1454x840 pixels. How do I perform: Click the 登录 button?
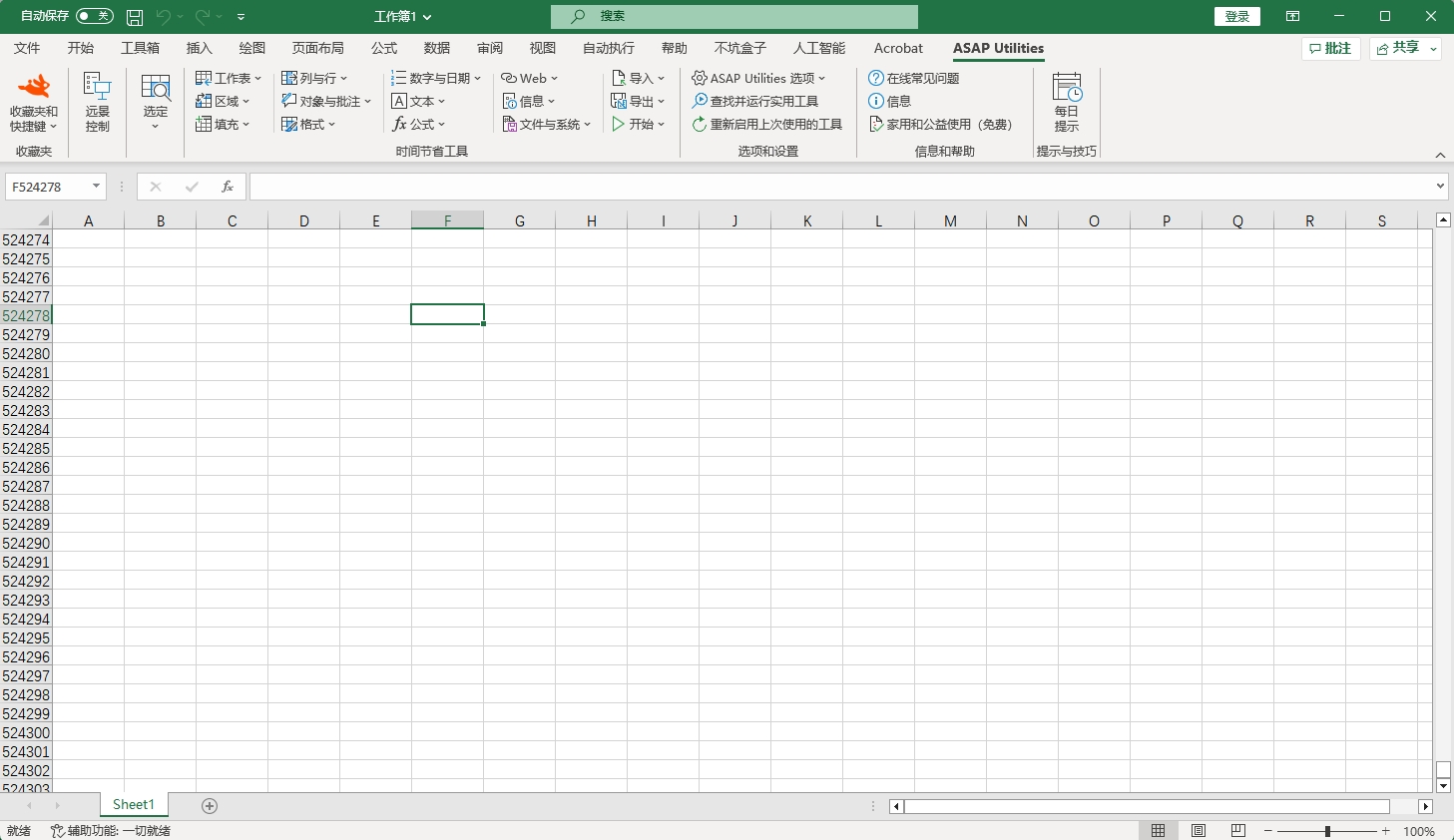(1237, 16)
